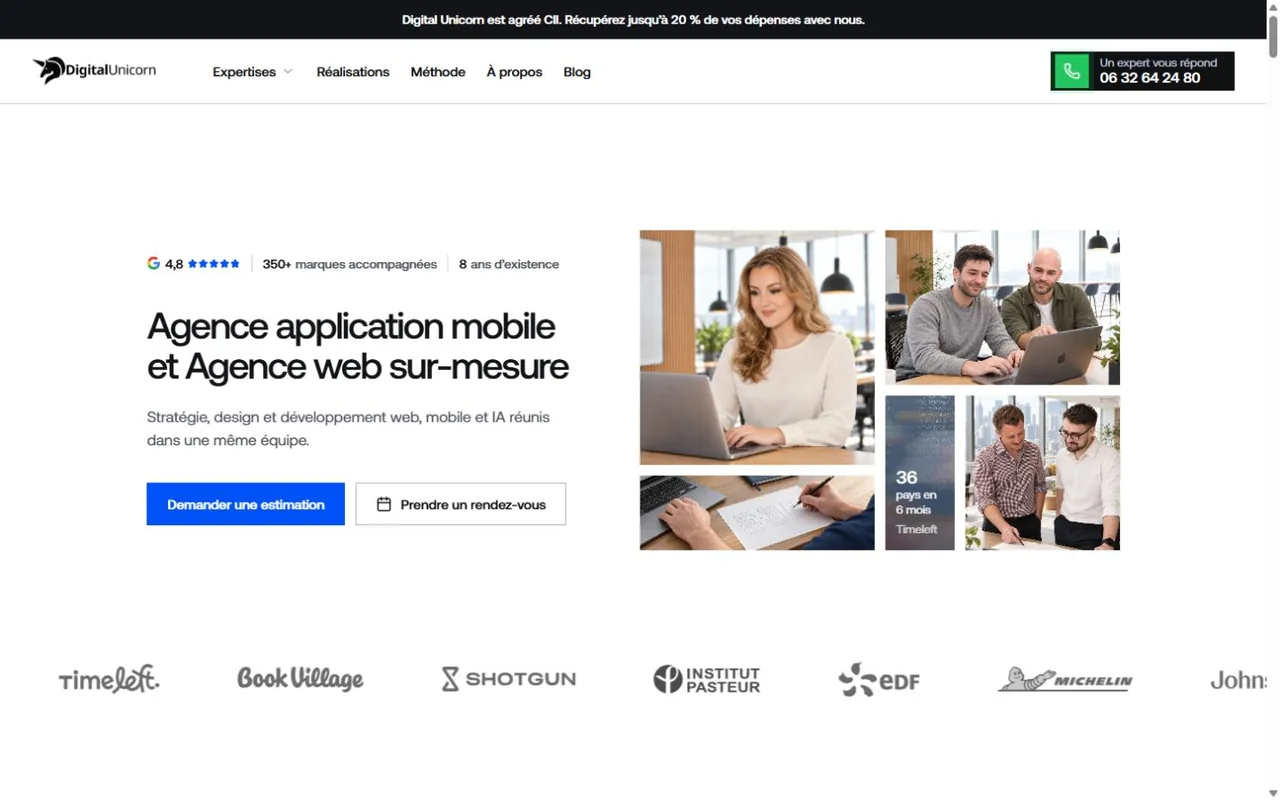Click the scrollbar down arrow
The image size is (1280, 800).
1273,793
